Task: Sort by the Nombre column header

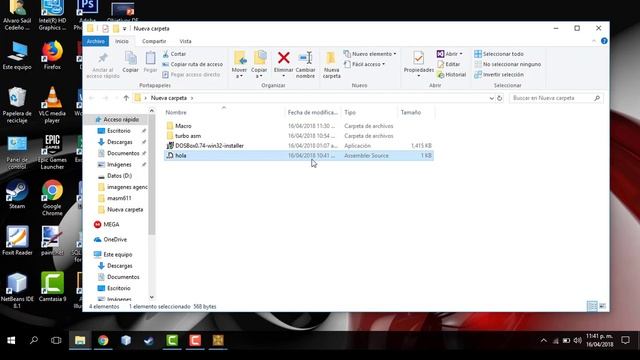Action: (224, 112)
